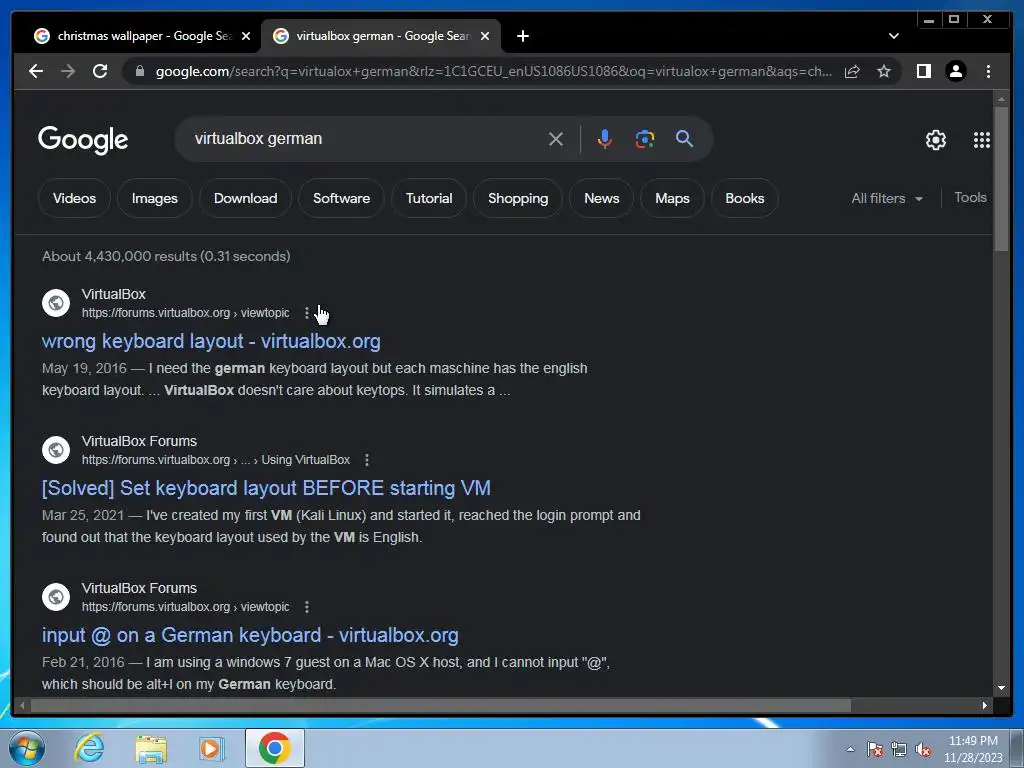Switch to News results

601,198
